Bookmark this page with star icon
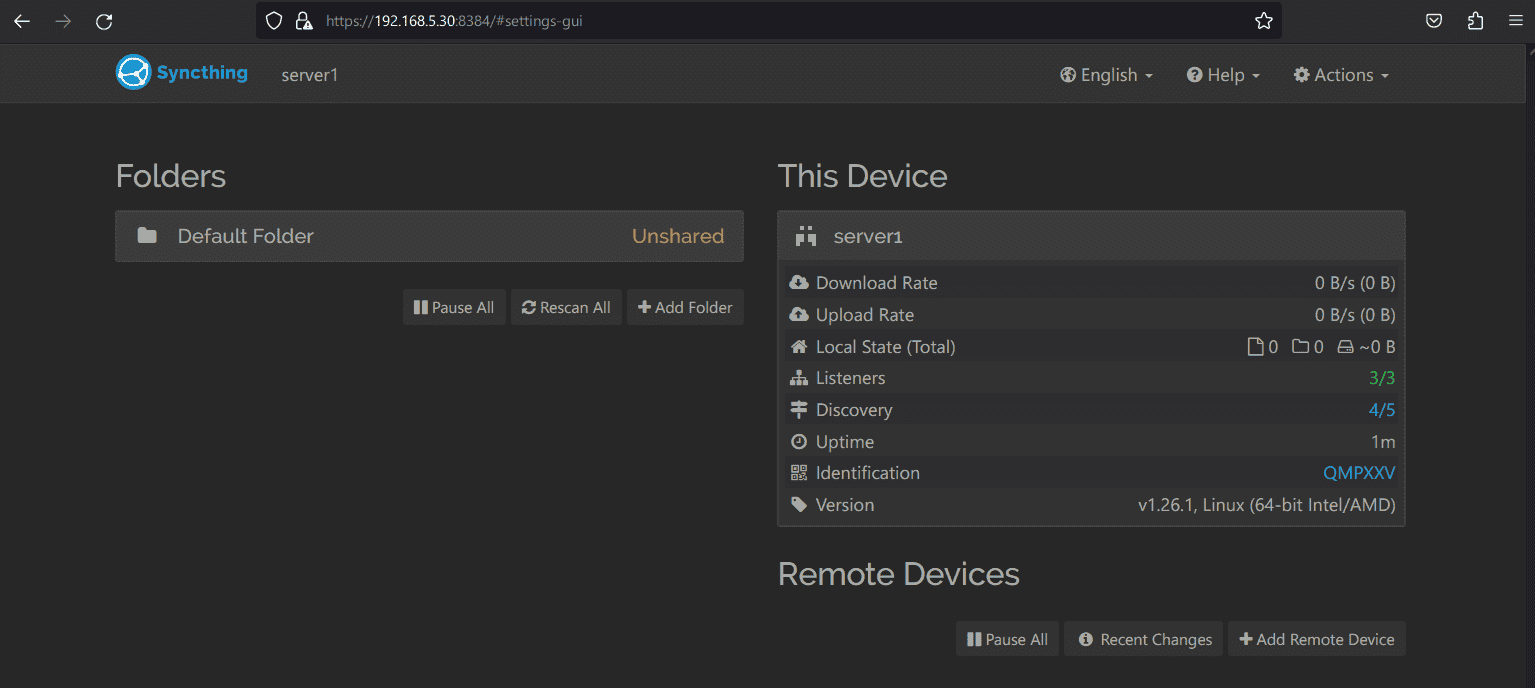1535x688 pixels. coord(1264,20)
